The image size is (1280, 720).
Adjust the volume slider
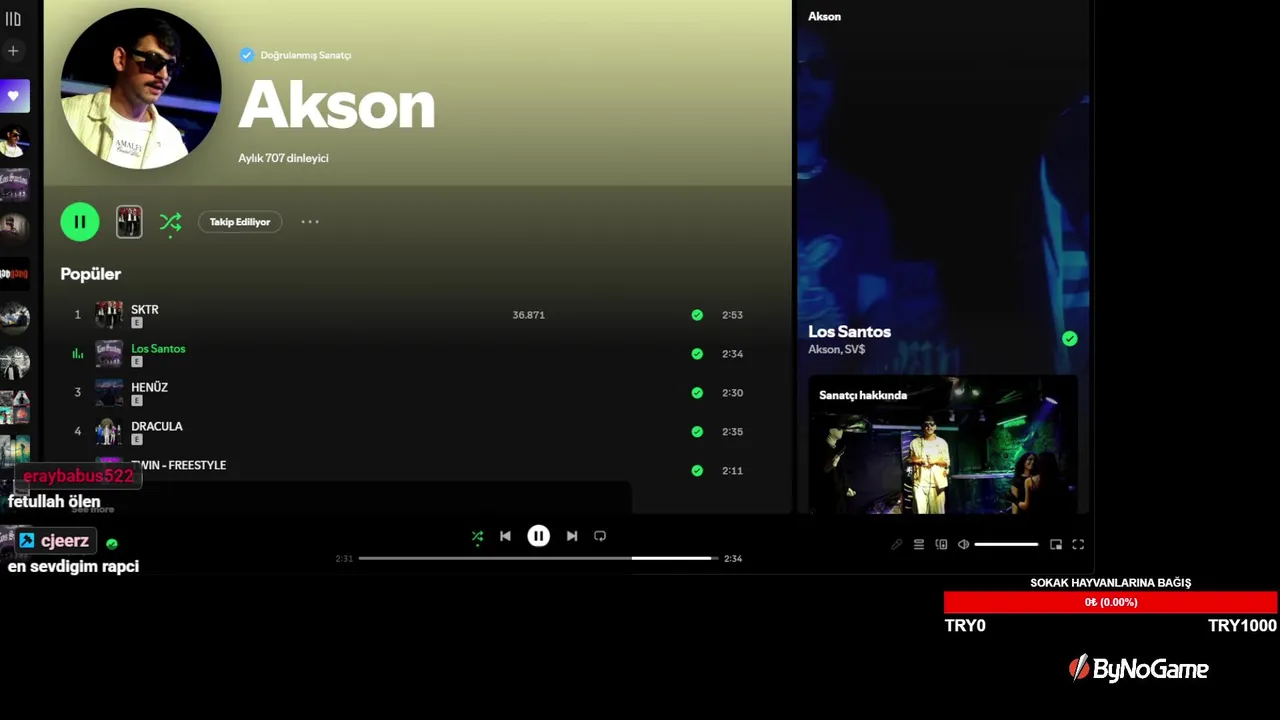[x=1007, y=545]
